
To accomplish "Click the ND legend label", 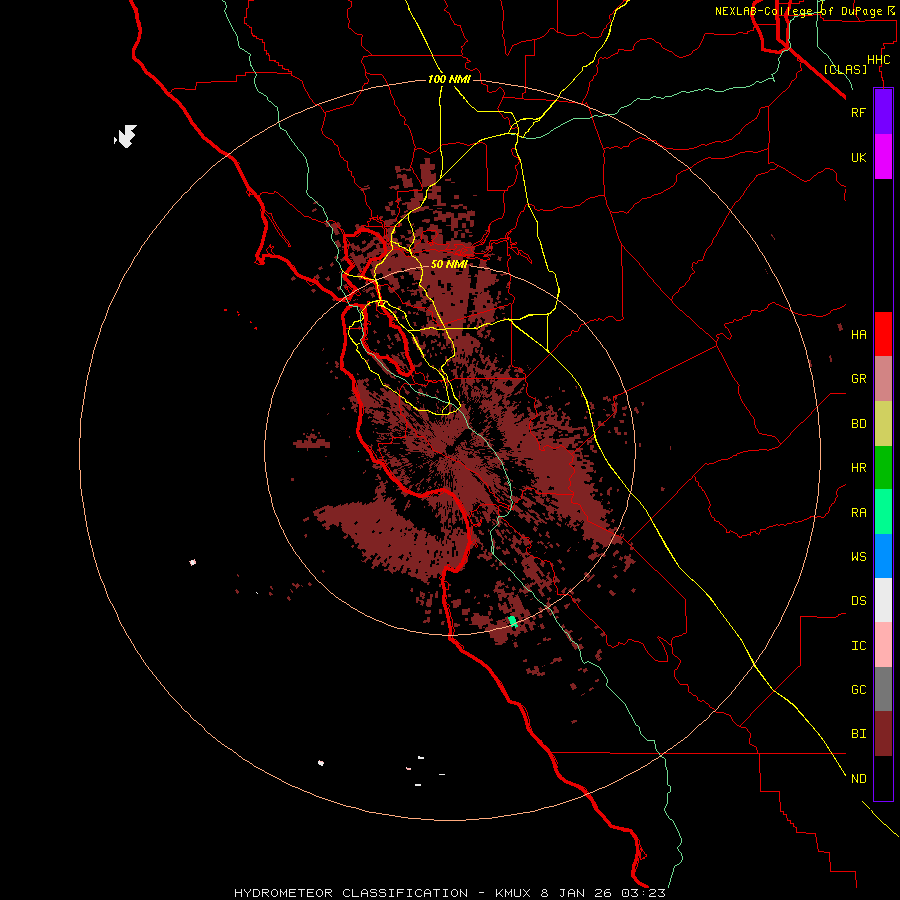I will pyautogui.click(x=859, y=778).
